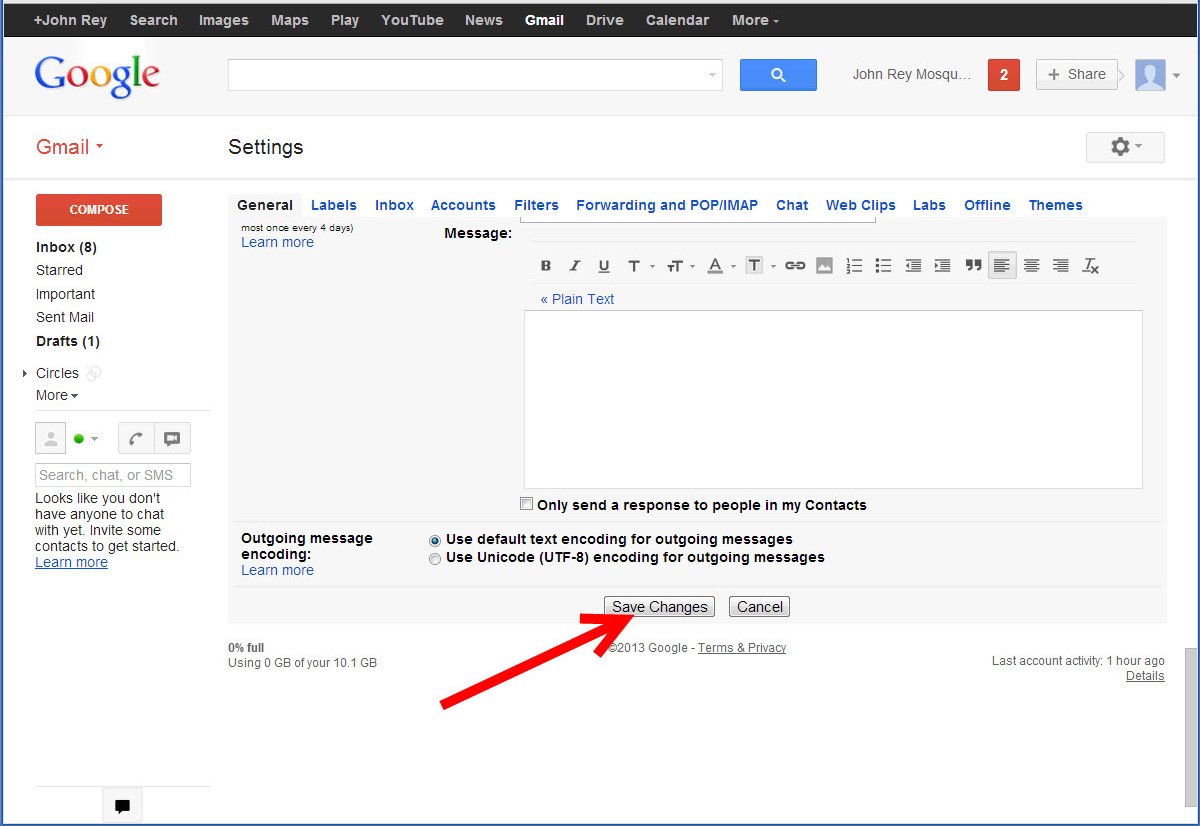Apply blockquote formatting
This screenshot has width=1200, height=826.
coord(973,266)
